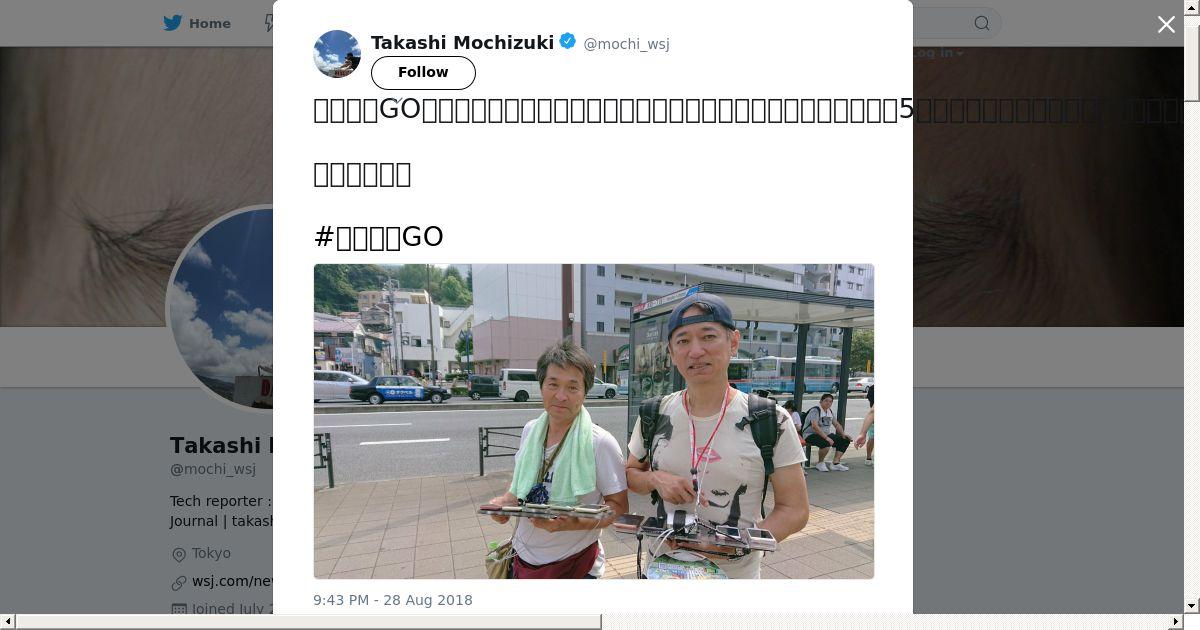1200x630 pixels.
Task: Open the 9:43 PM - 28 Aug 2018 timestamp
Action: coord(393,600)
